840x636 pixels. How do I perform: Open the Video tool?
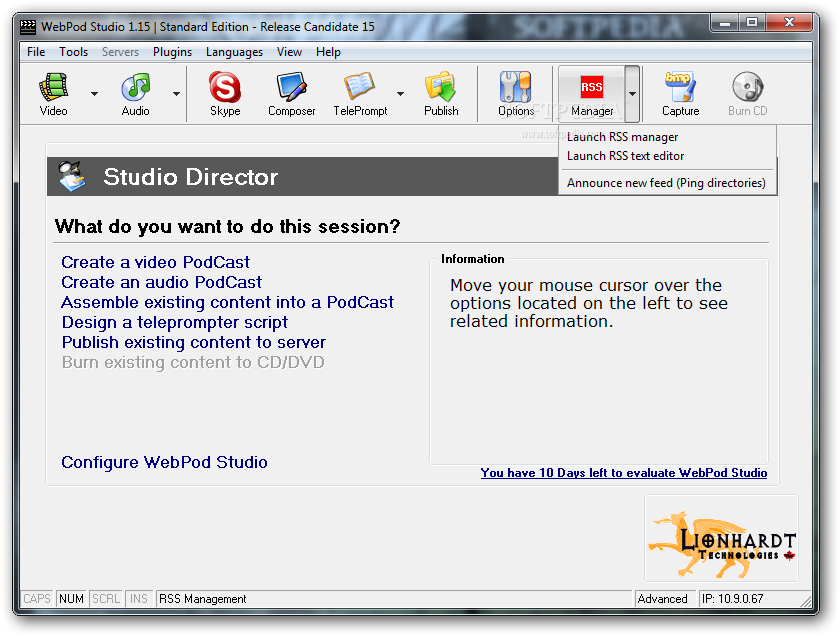tap(54, 94)
